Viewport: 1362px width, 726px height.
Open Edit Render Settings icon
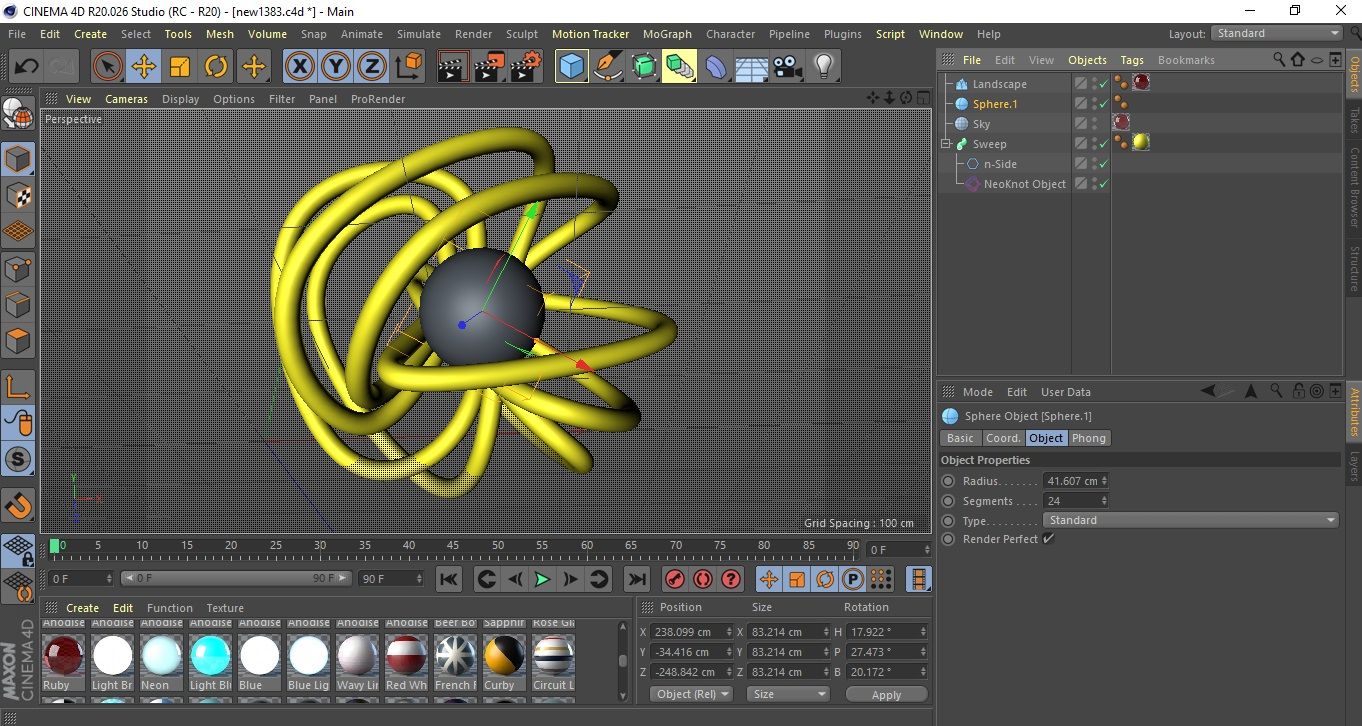(x=526, y=67)
